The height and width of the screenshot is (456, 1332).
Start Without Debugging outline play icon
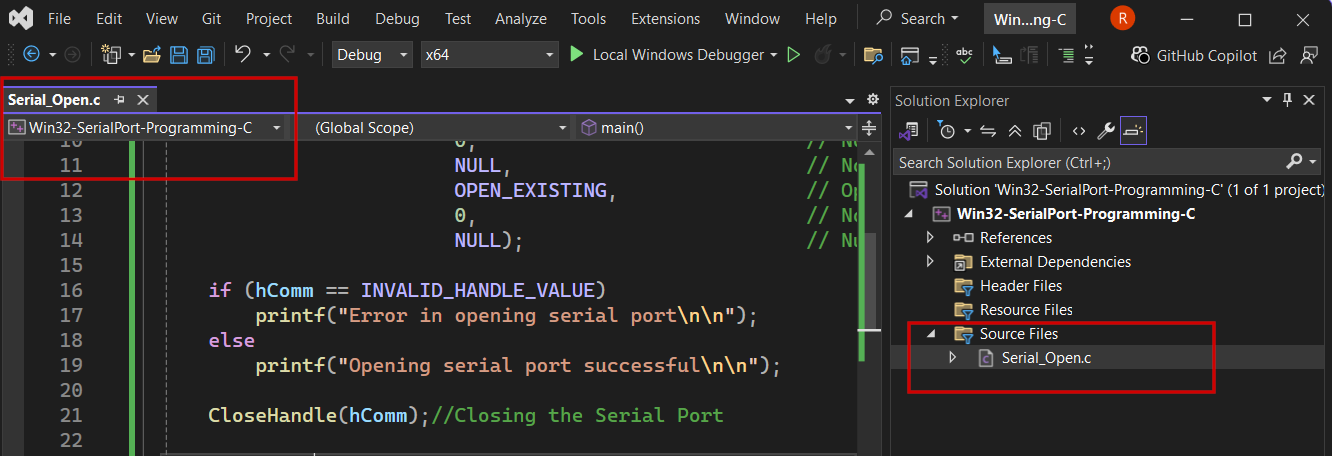point(794,55)
